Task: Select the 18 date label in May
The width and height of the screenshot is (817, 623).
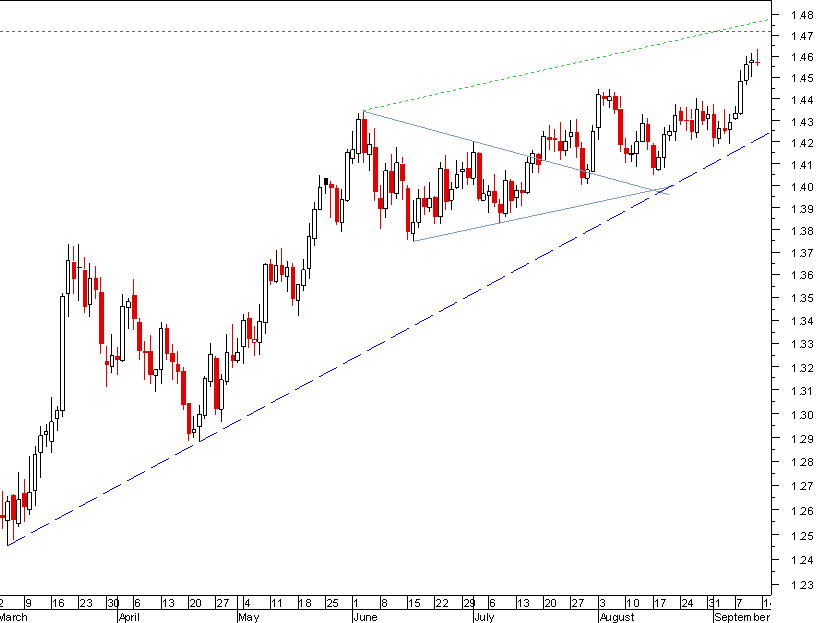Action: click(305, 603)
